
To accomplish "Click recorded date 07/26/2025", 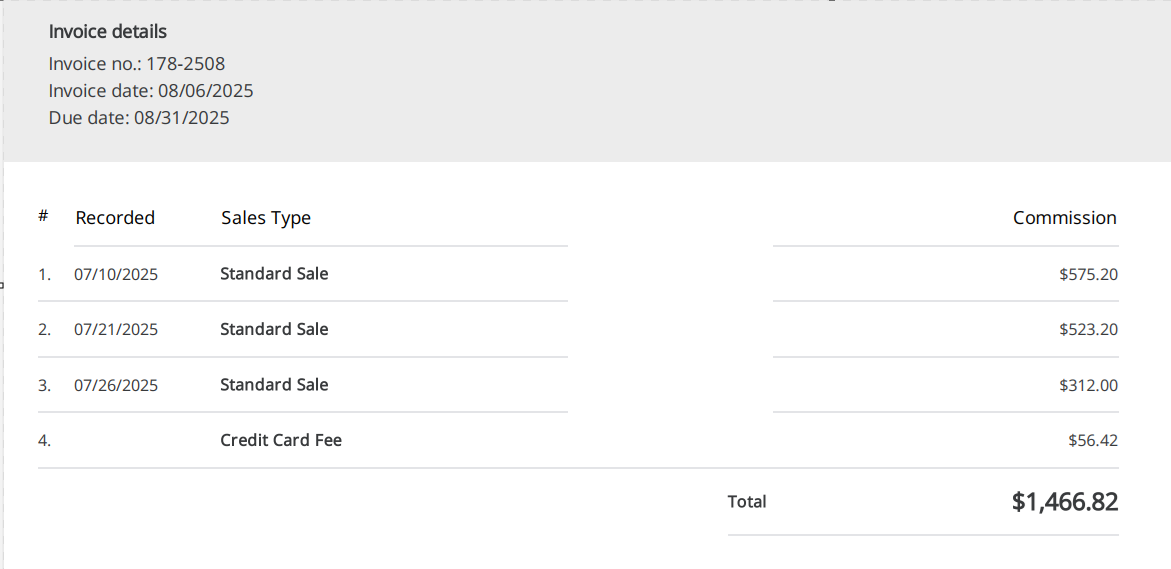I will click(116, 385).
